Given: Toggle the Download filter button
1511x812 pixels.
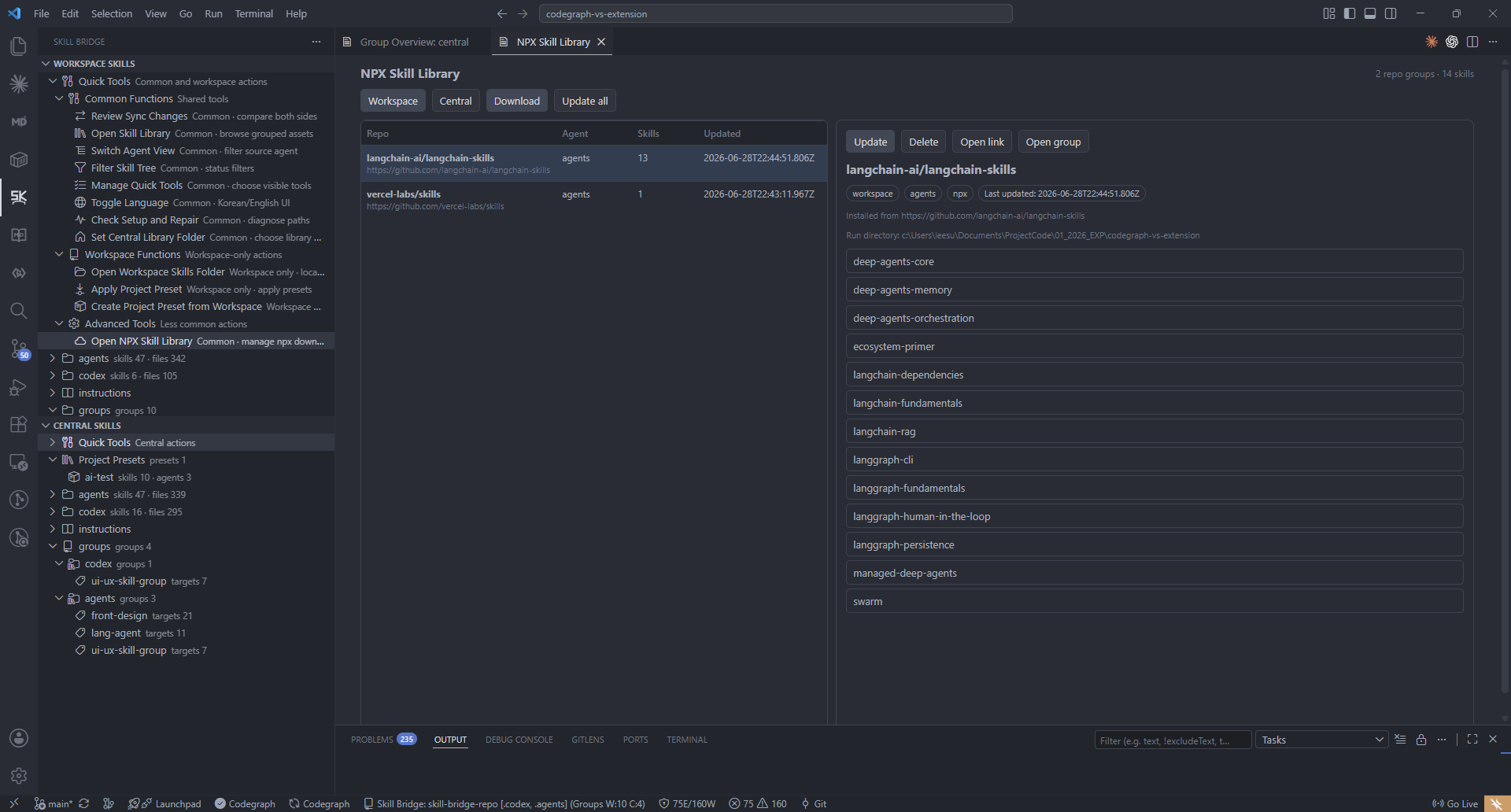Looking at the screenshot, I should (517, 101).
